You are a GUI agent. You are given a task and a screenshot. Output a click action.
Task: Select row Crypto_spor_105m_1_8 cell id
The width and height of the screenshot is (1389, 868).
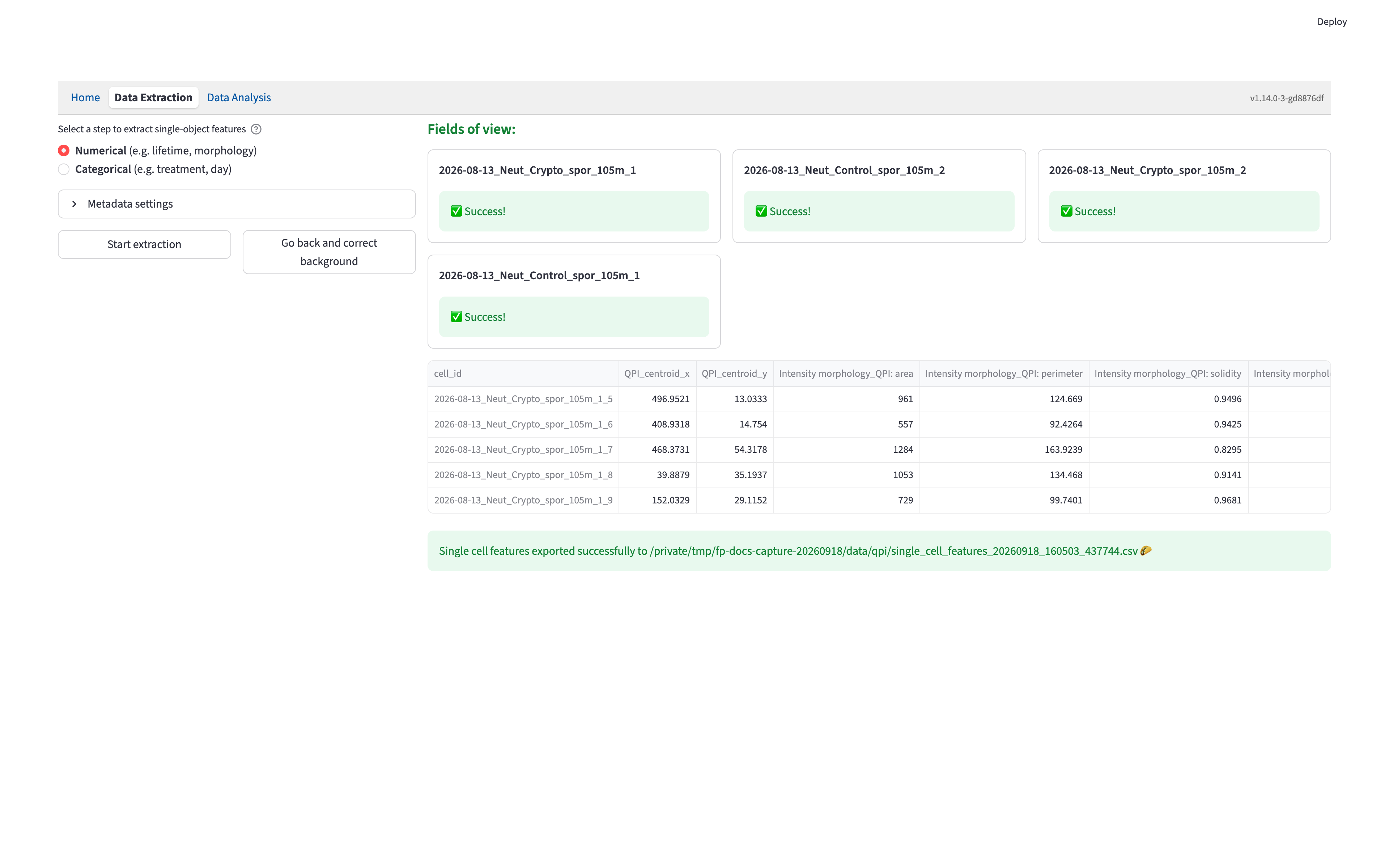click(x=523, y=475)
